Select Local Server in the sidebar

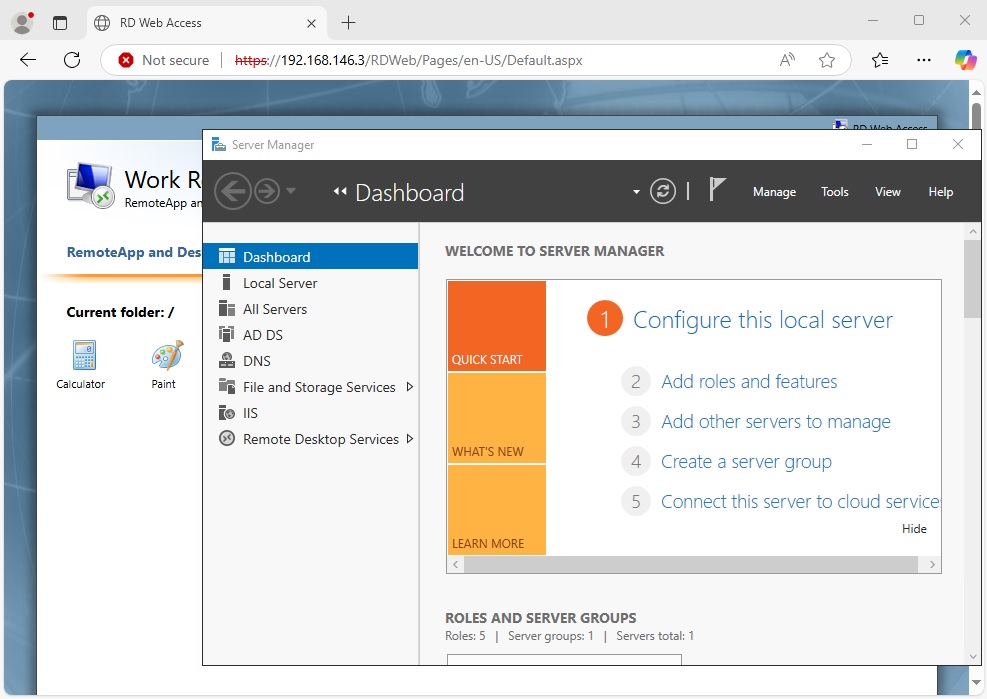[x=283, y=282]
